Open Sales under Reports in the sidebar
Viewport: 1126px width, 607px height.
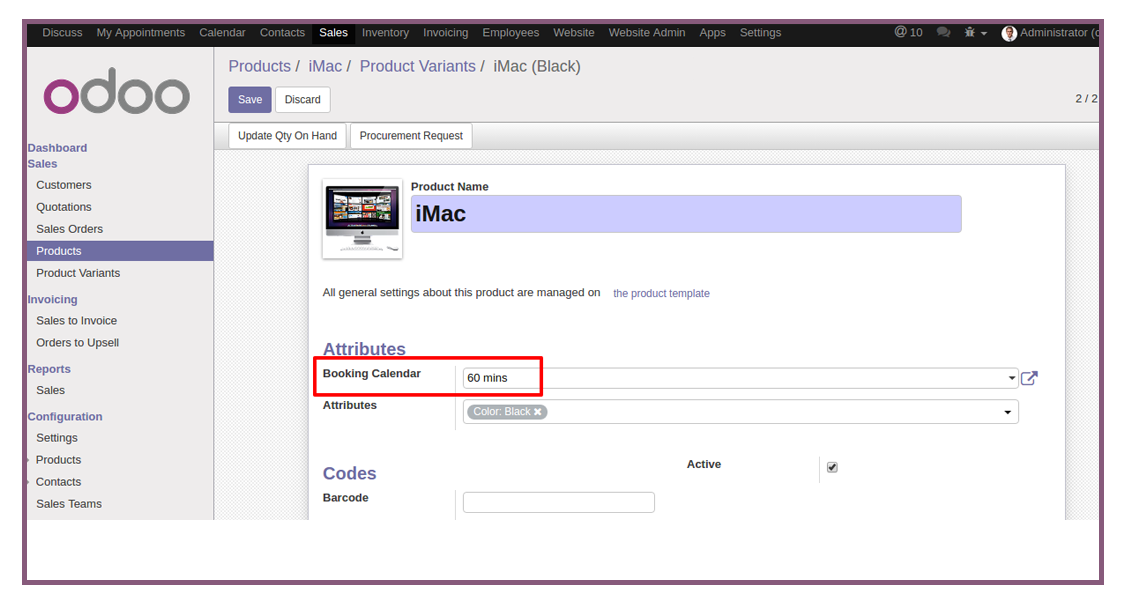[50, 390]
